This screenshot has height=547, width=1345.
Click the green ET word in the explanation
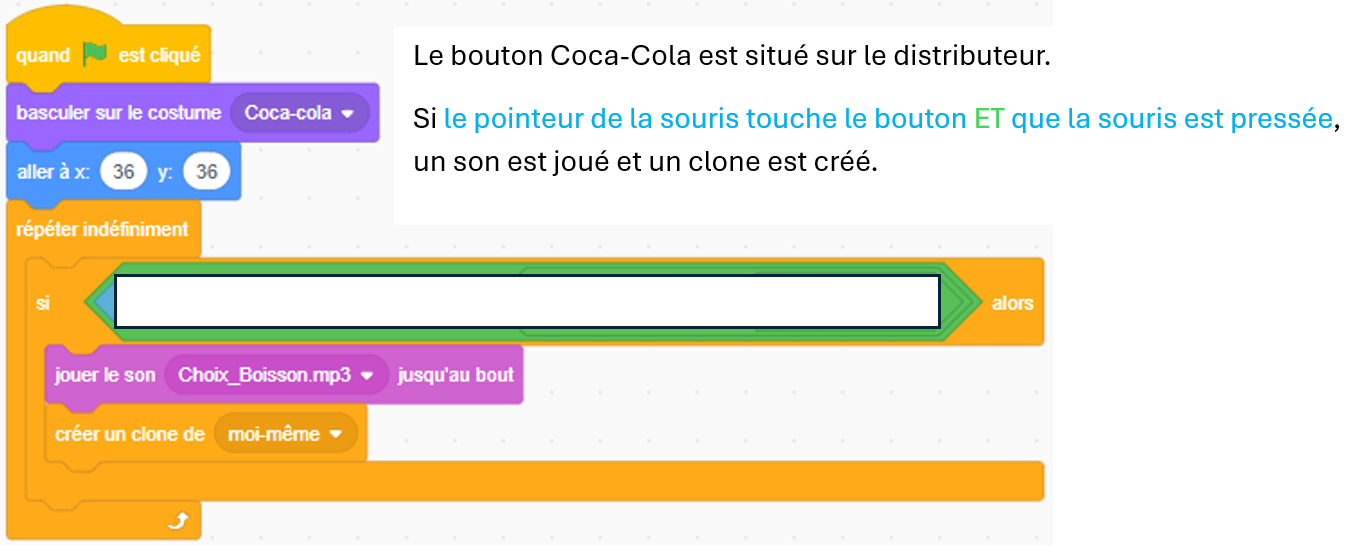click(x=989, y=120)
